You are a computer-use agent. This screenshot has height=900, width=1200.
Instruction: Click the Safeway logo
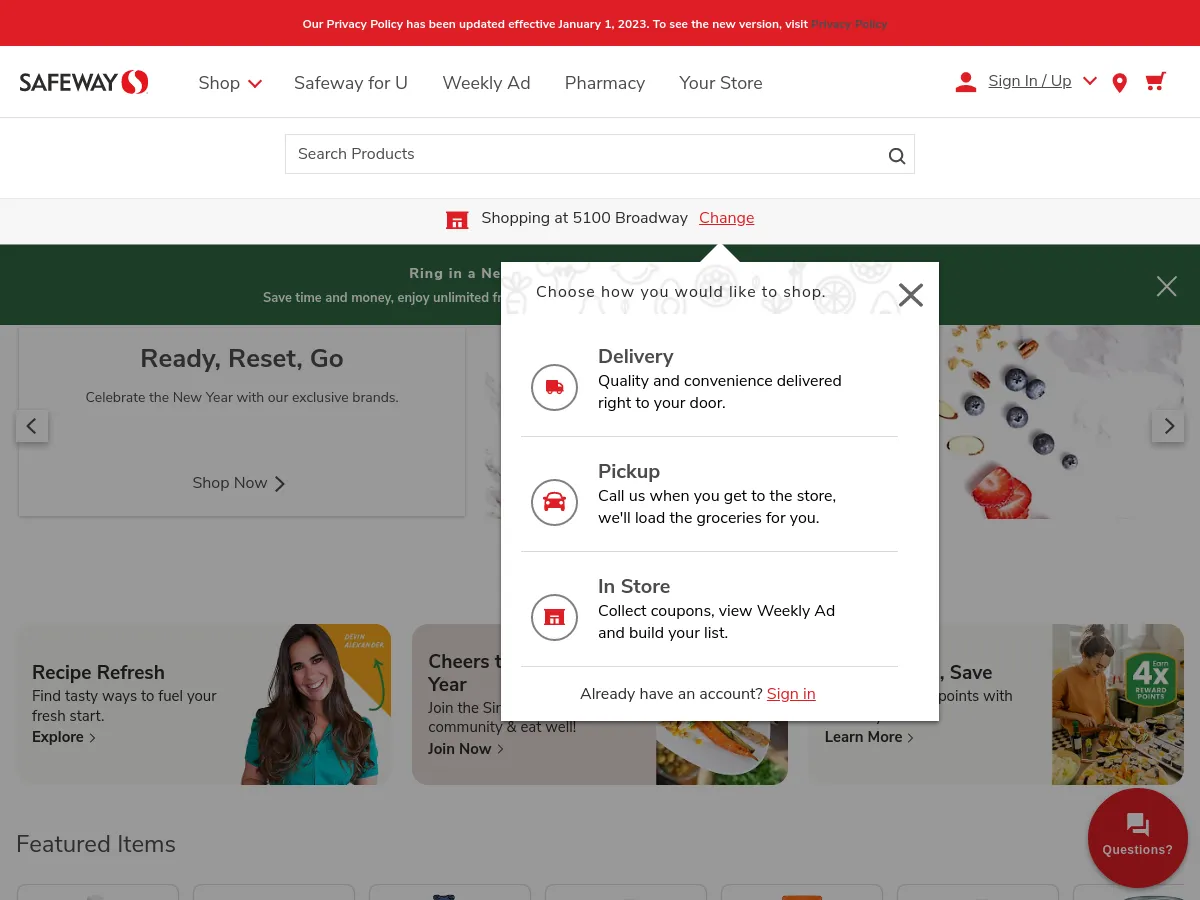pyautogui.click(x=84, y=82)
